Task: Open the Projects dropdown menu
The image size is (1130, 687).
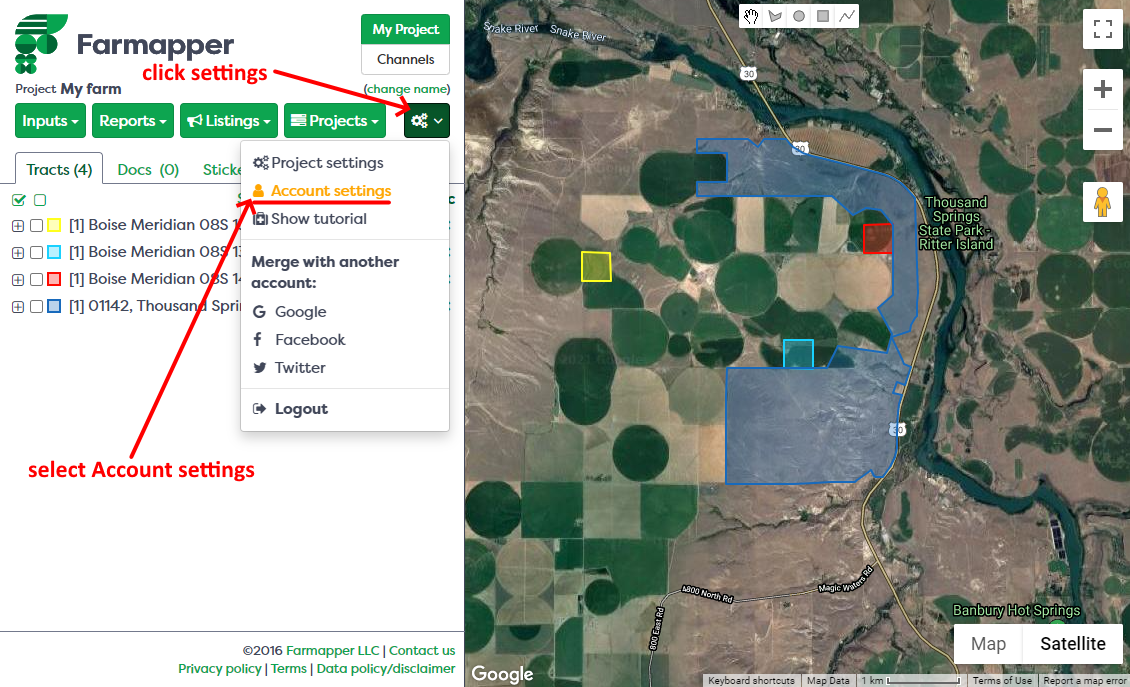Action: 334,121
